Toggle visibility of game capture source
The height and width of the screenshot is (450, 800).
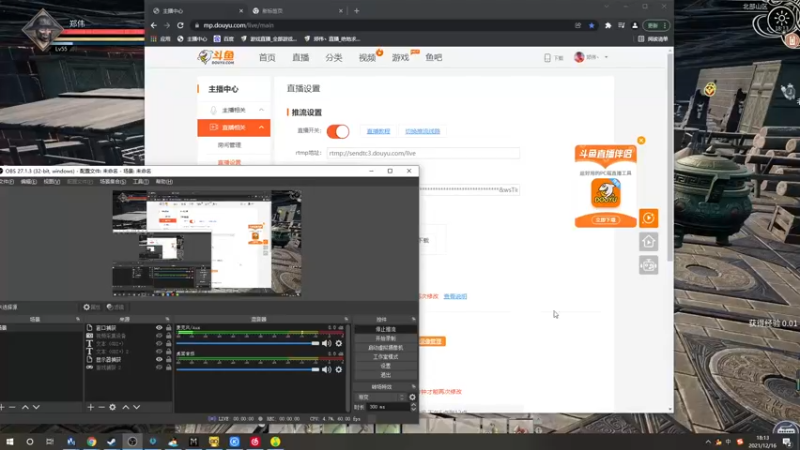pyautogui.click(x=159, y=367)
